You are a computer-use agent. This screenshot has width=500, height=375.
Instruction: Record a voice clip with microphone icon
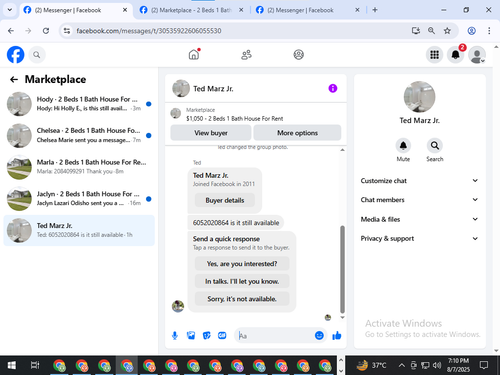pyautogui.click(x=175, y=335)
